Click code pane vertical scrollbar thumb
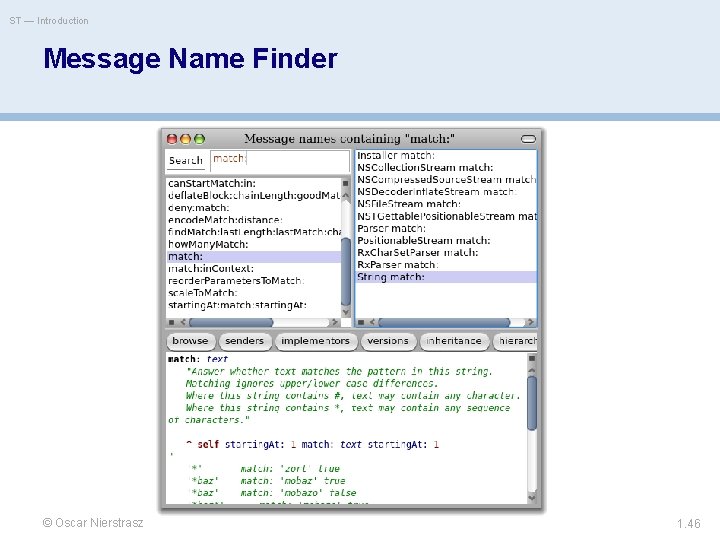The width and height of the screenshot is (720, 540). click(x=532, y=403)
